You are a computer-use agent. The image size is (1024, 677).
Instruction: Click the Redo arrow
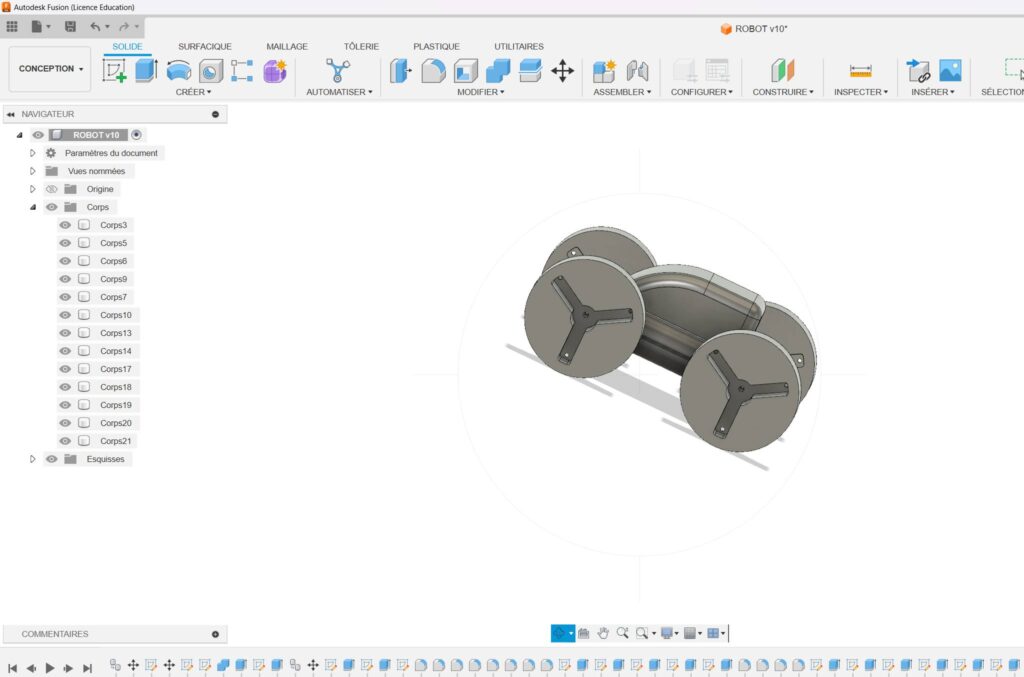(x=123, y=27)
